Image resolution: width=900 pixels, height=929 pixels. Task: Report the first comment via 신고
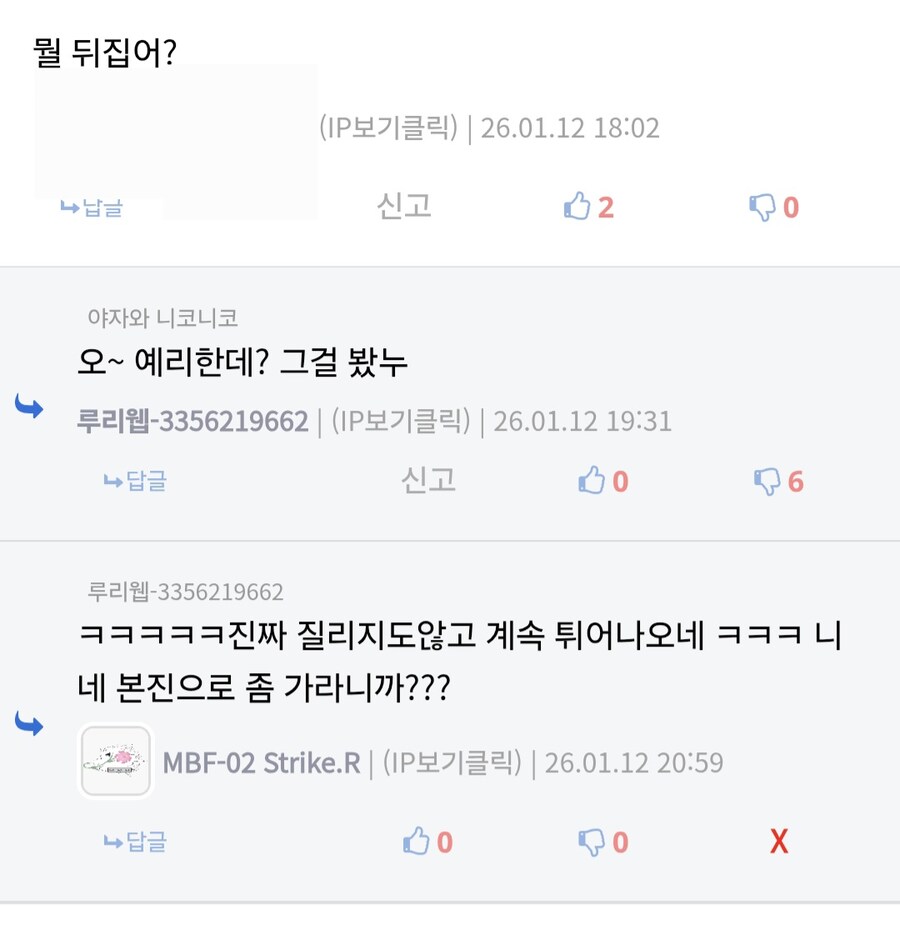coord(404,207)
